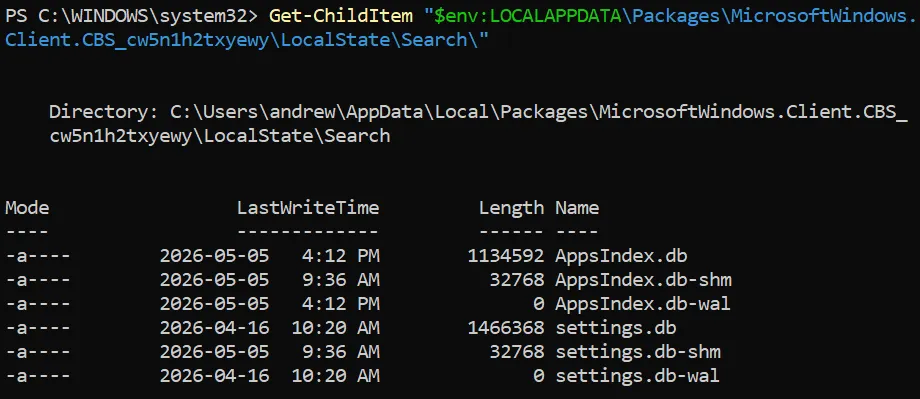Click the 1466368 length value
The height and width of the screenshot is (399, 920).
[506, 327]
